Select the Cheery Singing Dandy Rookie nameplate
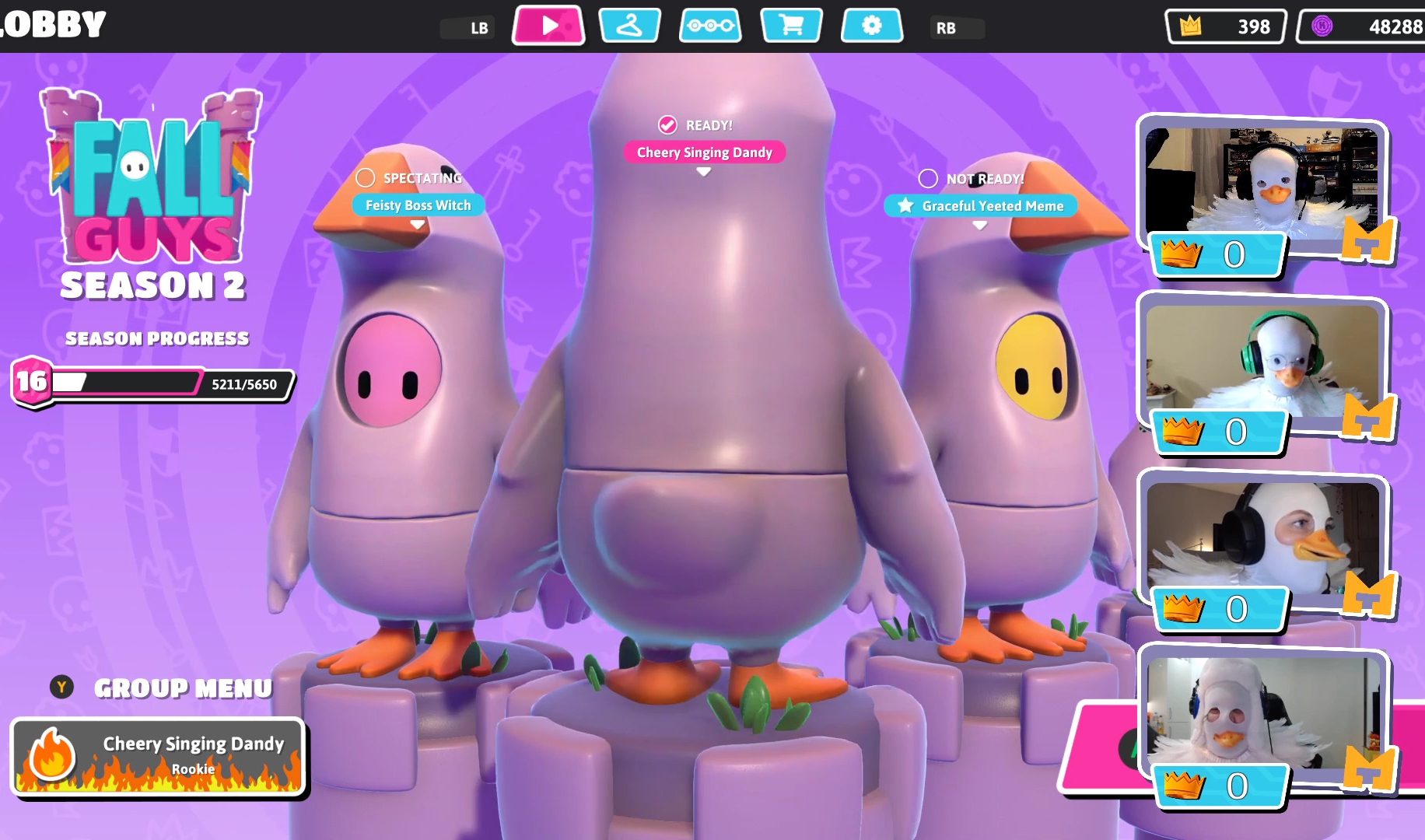The height and width of the screenshot is (840, 1425). point(159,757)
